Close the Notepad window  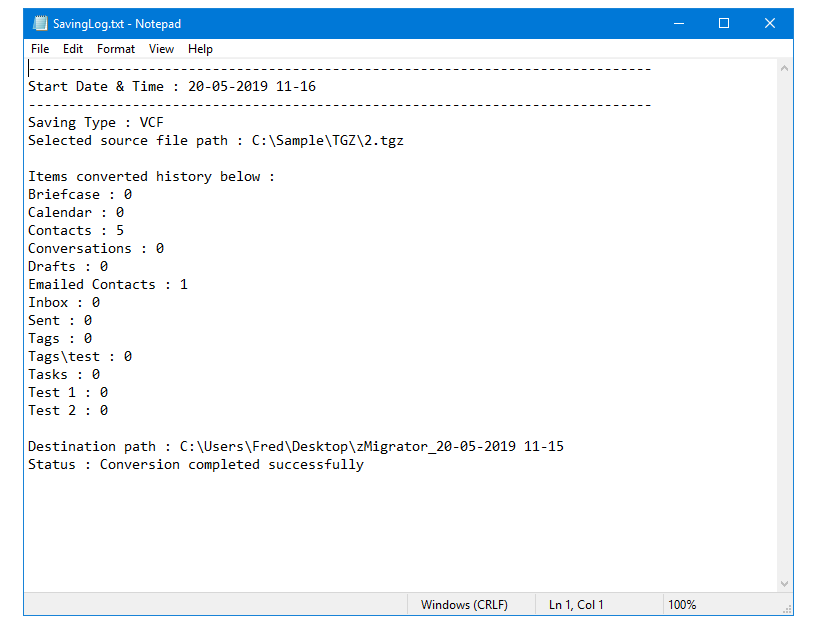tap(770, 23)
